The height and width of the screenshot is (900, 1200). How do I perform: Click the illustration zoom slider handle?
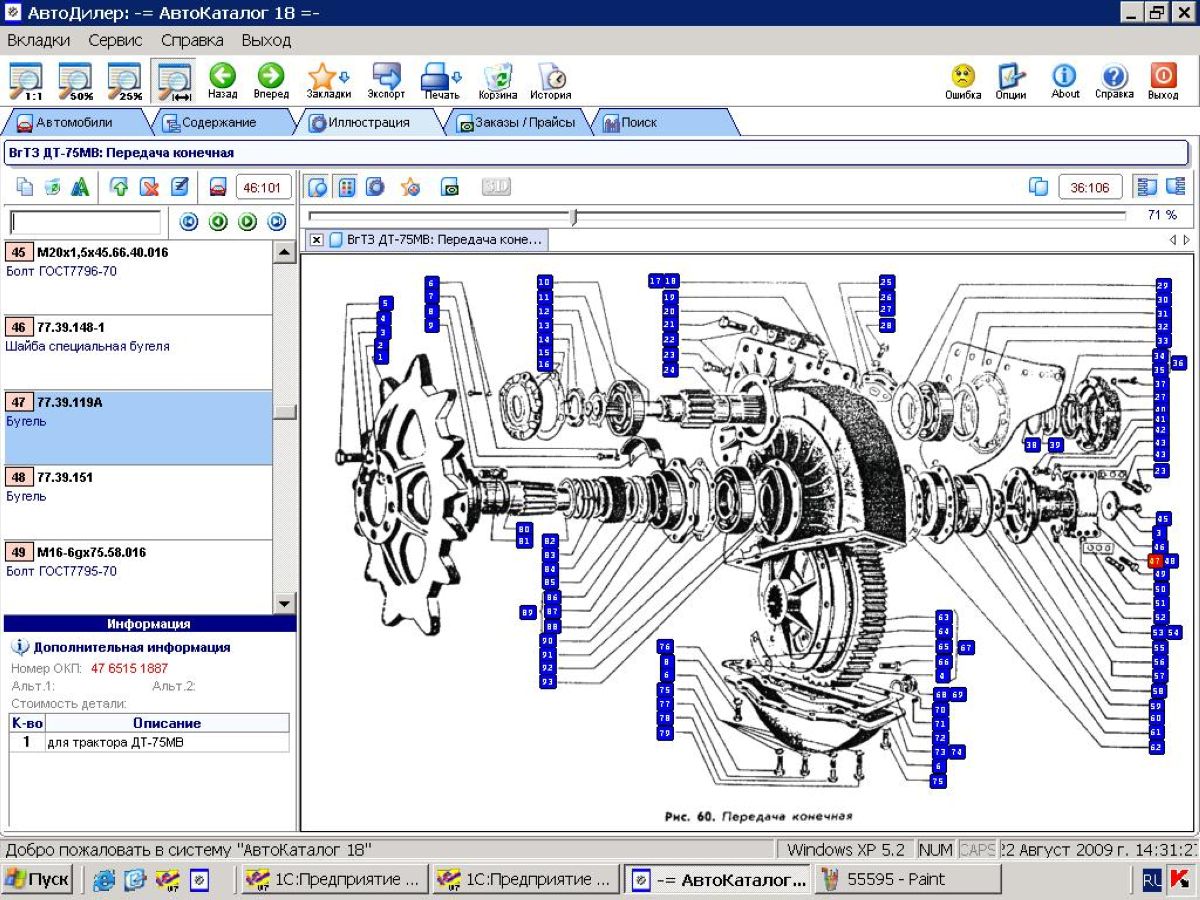[574, 216]
